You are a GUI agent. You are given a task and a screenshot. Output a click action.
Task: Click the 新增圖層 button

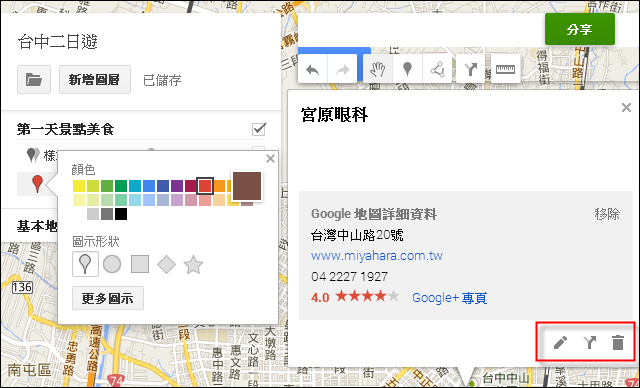pyautogui.click(x=95, y=80)
